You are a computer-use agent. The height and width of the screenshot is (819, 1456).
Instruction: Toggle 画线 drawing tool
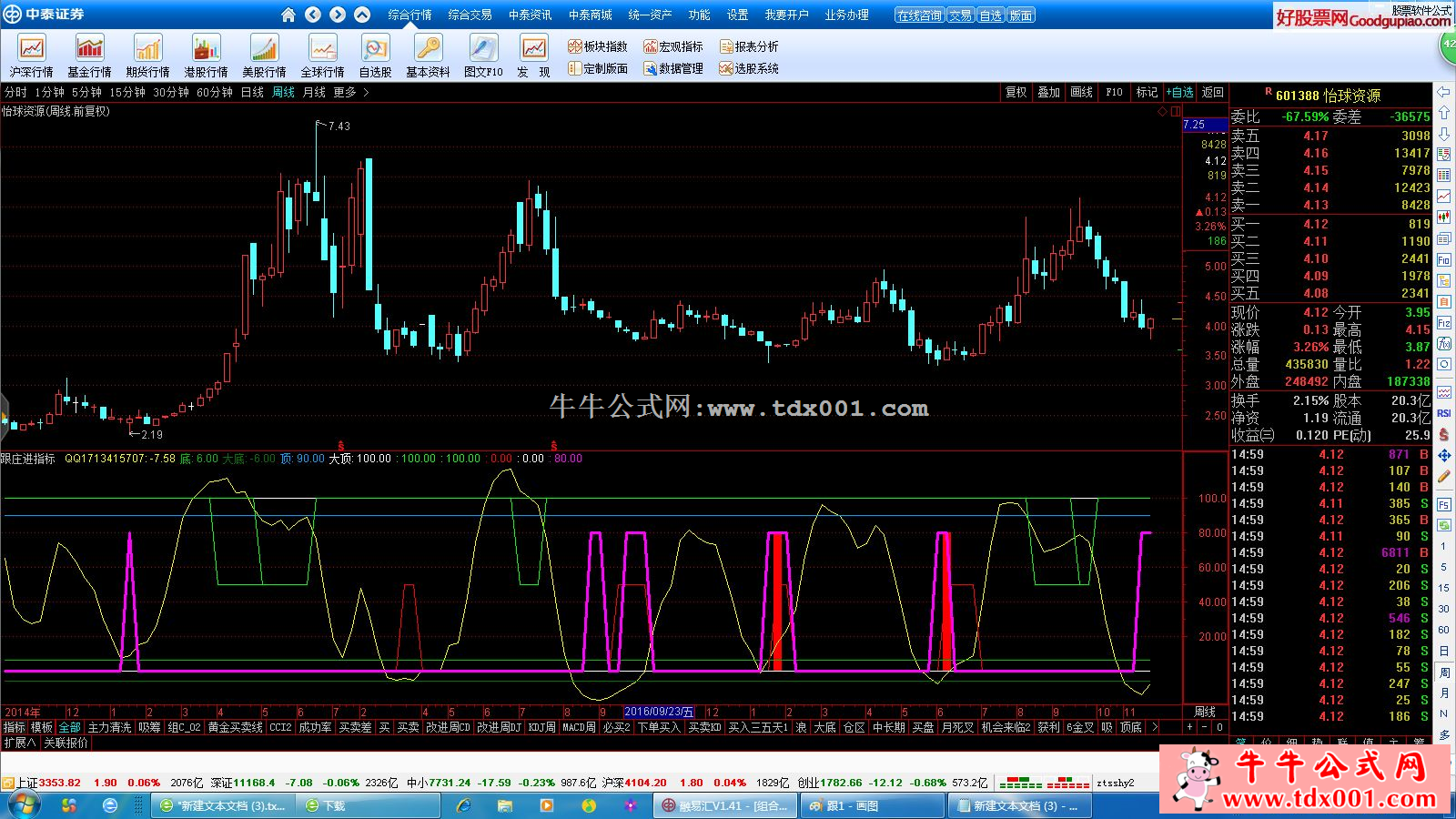point(1081,92)
